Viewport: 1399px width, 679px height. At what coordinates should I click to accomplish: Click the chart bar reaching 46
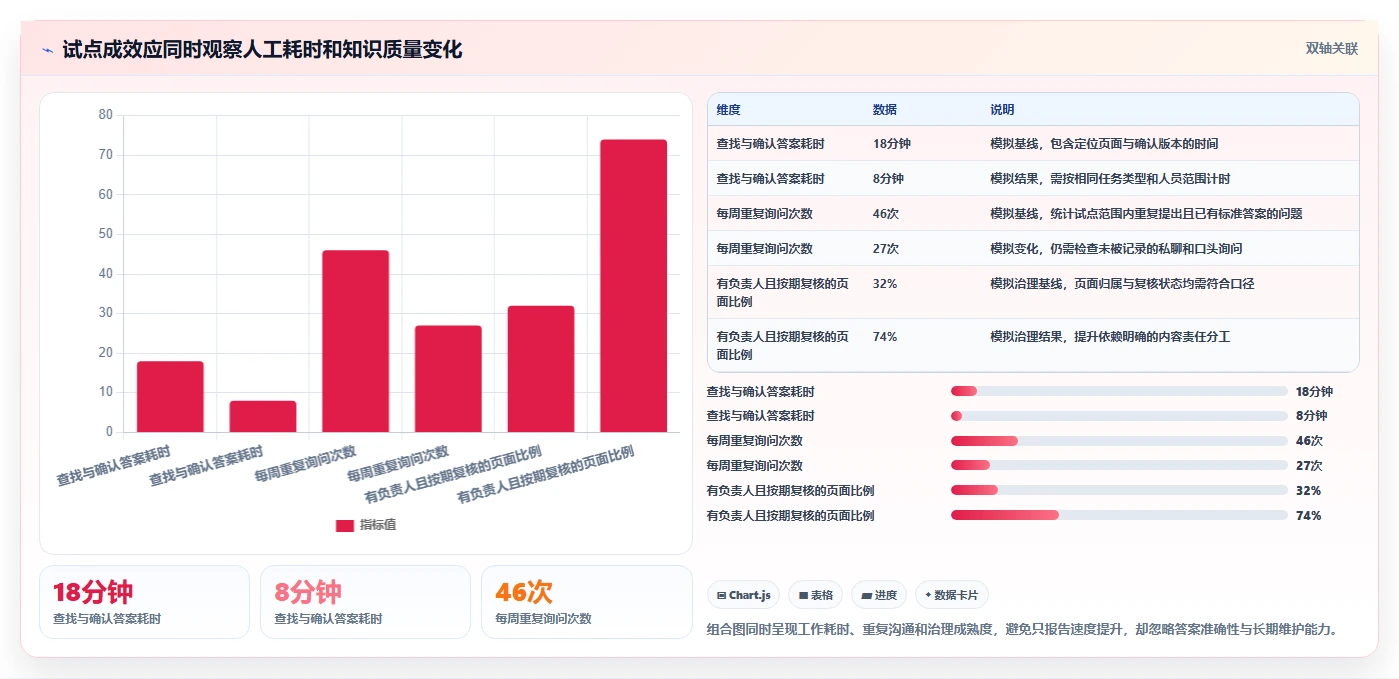point(355,341)
